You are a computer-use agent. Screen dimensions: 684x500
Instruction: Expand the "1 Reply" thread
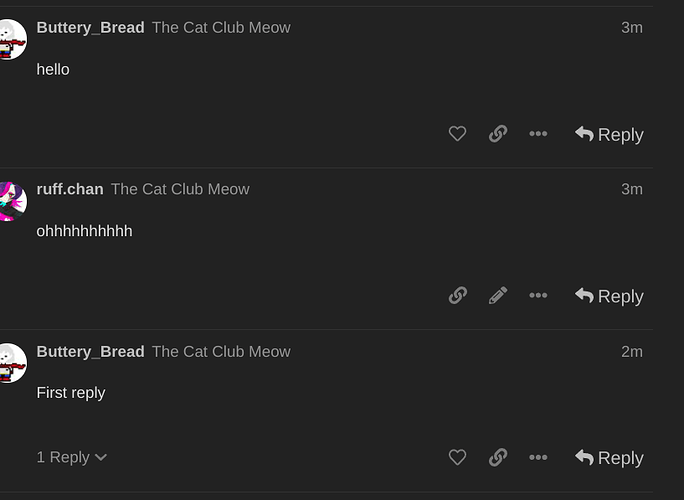(x=72, y=457)
